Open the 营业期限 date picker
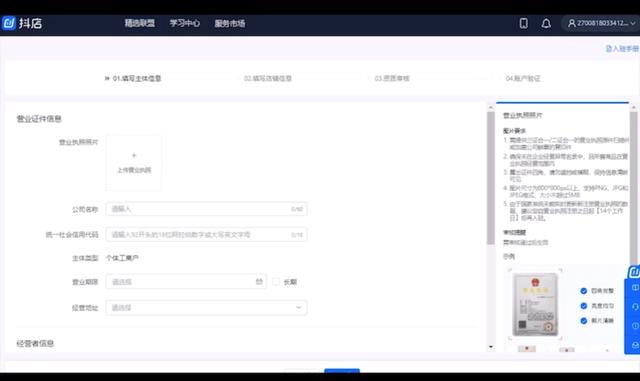 point(186,281)
